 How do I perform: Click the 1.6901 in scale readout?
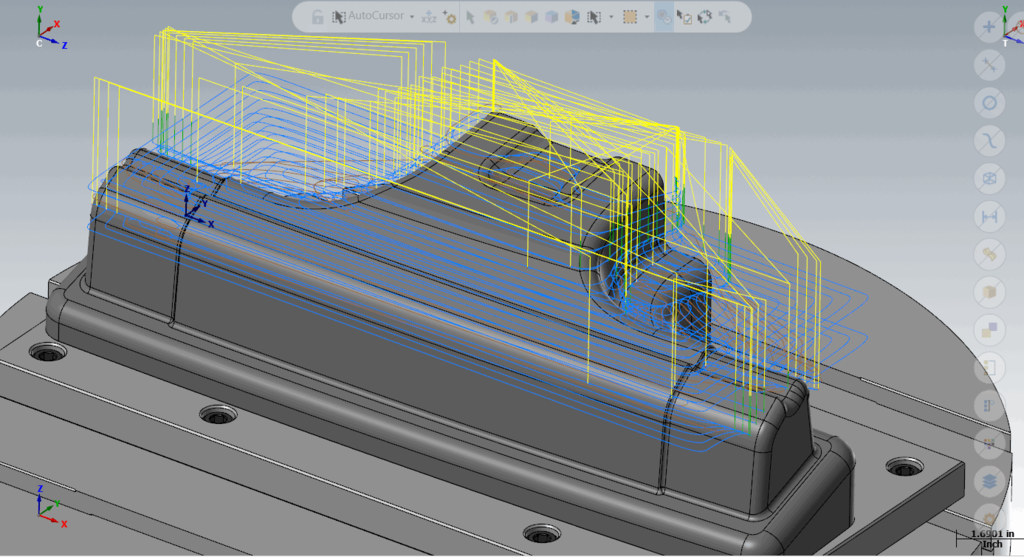[992, 533]
